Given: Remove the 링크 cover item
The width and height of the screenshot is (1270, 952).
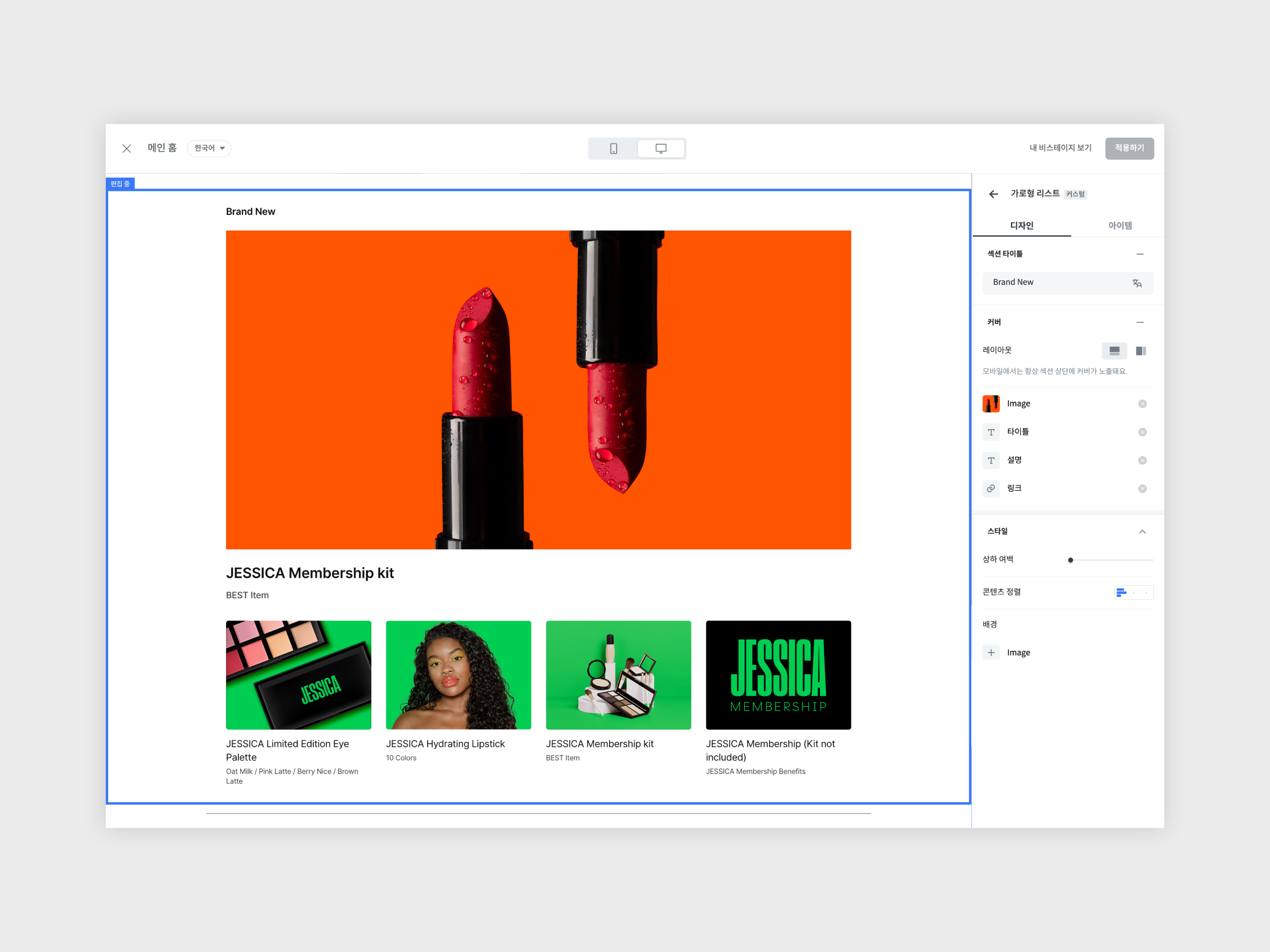Looking at the screenshot, I should click(x=1142, y=489).
